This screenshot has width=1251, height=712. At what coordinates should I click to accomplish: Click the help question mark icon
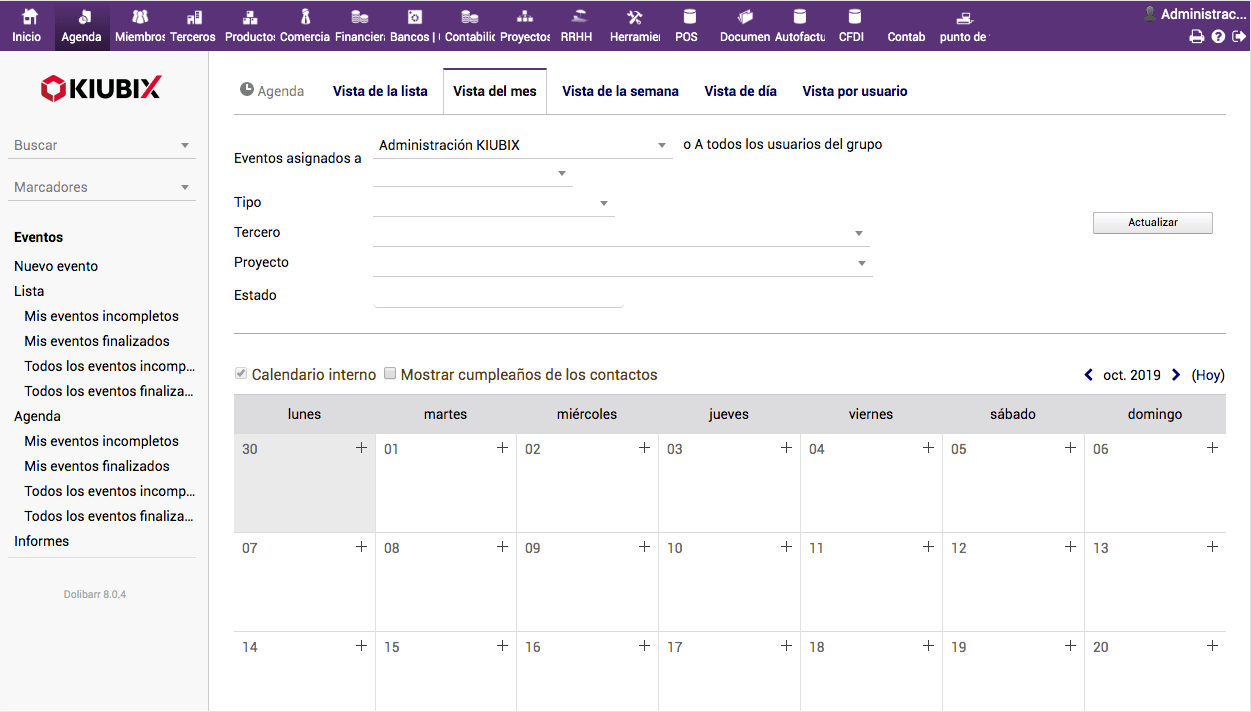pos(1218,37)
